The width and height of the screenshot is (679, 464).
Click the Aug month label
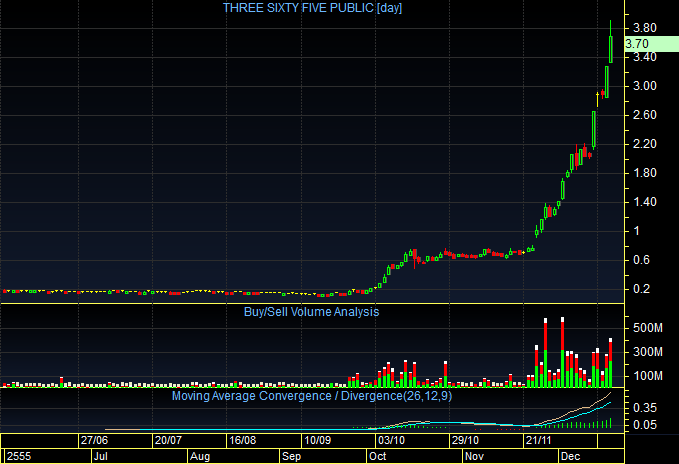(200, 456)
